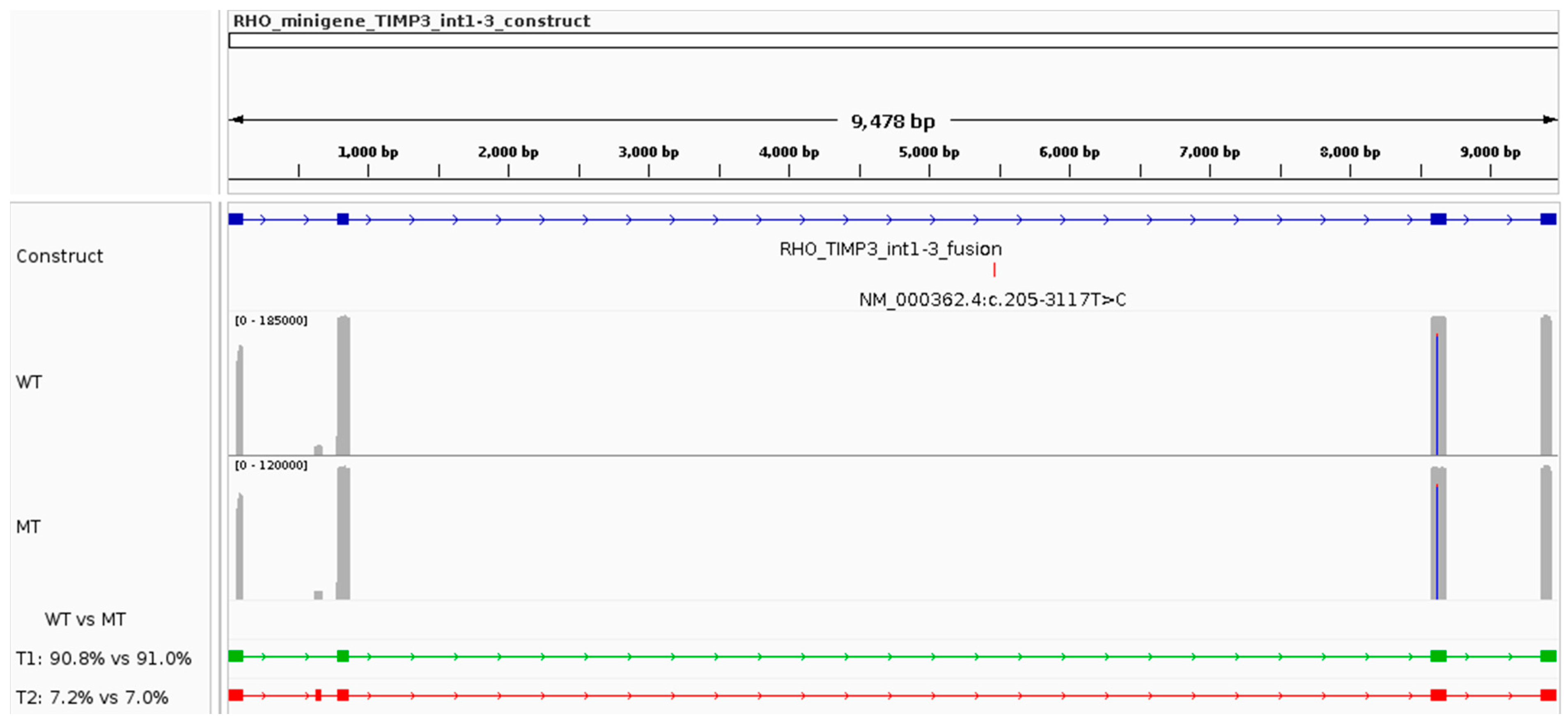Select first green exon of T1 transcript
This screenshot has height=721, width=1568.
click(x=236, y=656)
